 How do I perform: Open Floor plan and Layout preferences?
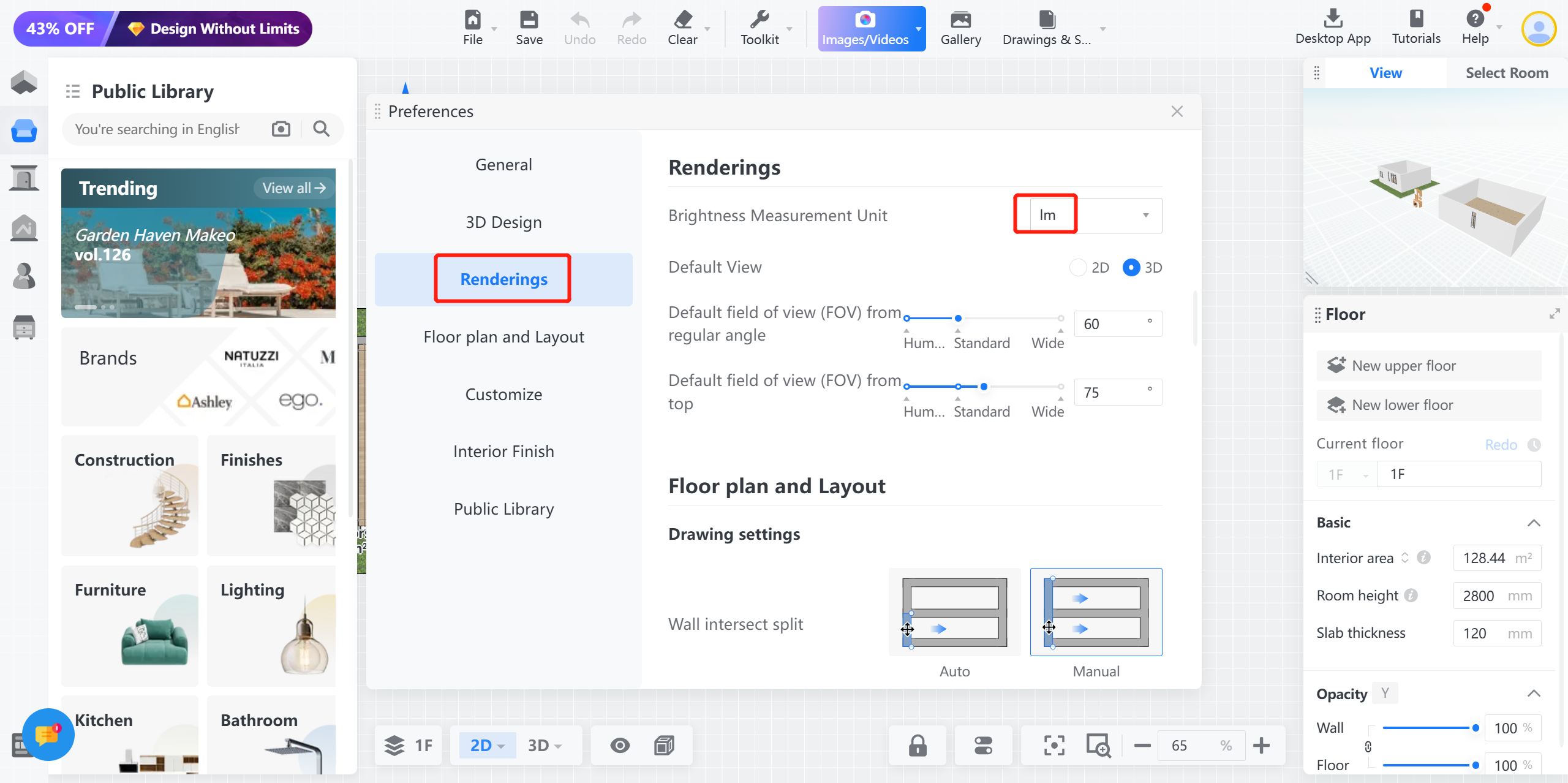(x=503, y=337)
